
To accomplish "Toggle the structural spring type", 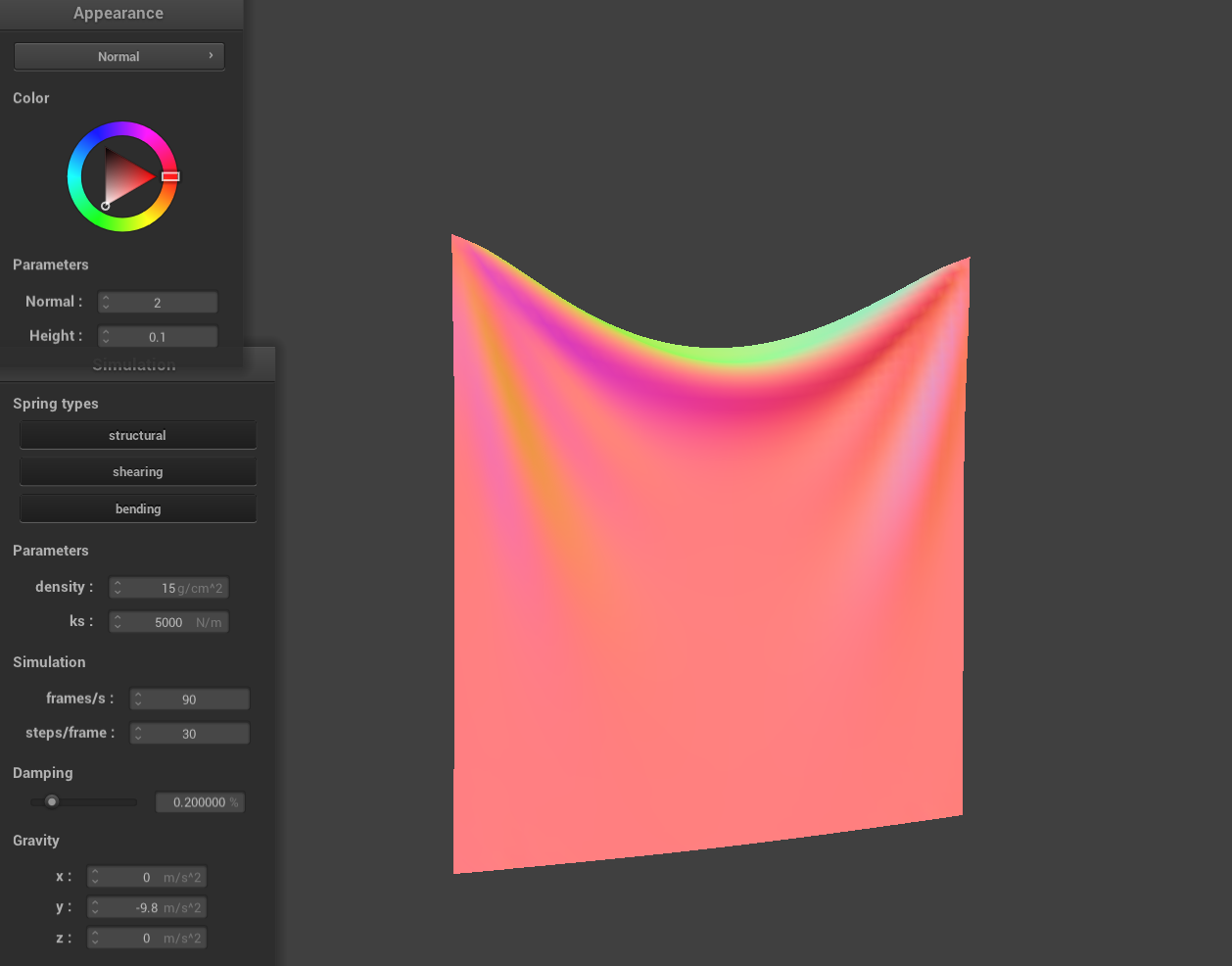I will point(137,436).
